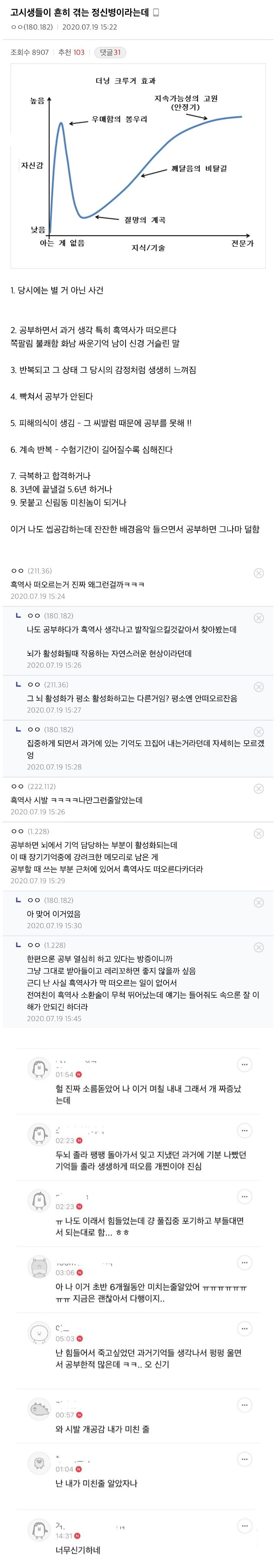The width and height of the screenshot is (277, 1568).
Task: Delete the reply posted at 15:45
Action: (258, 947)
